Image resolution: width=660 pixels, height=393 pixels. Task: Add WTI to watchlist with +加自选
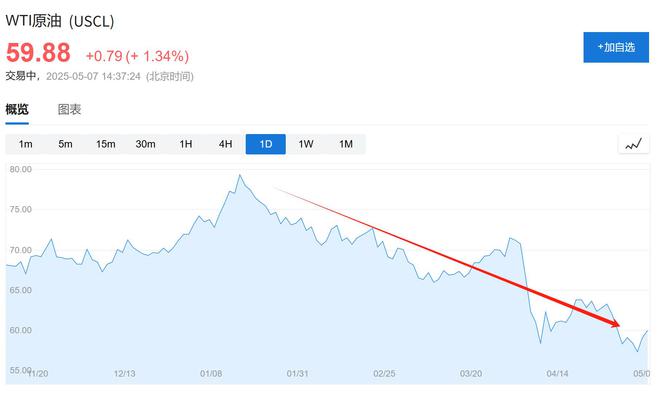(x=616, y=47)
